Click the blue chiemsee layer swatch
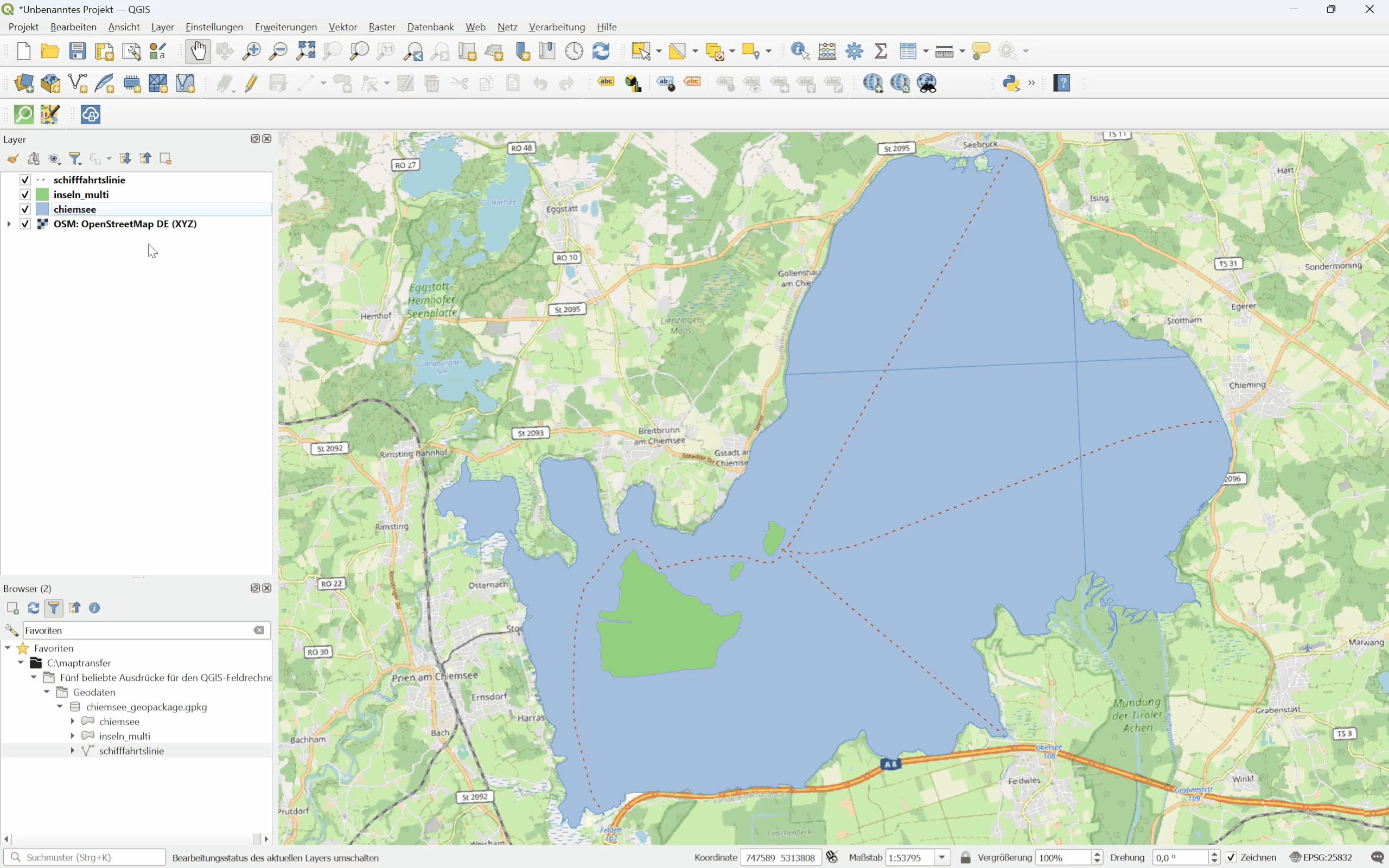Screen dimensions: 1389x868 tap(42, 209)
